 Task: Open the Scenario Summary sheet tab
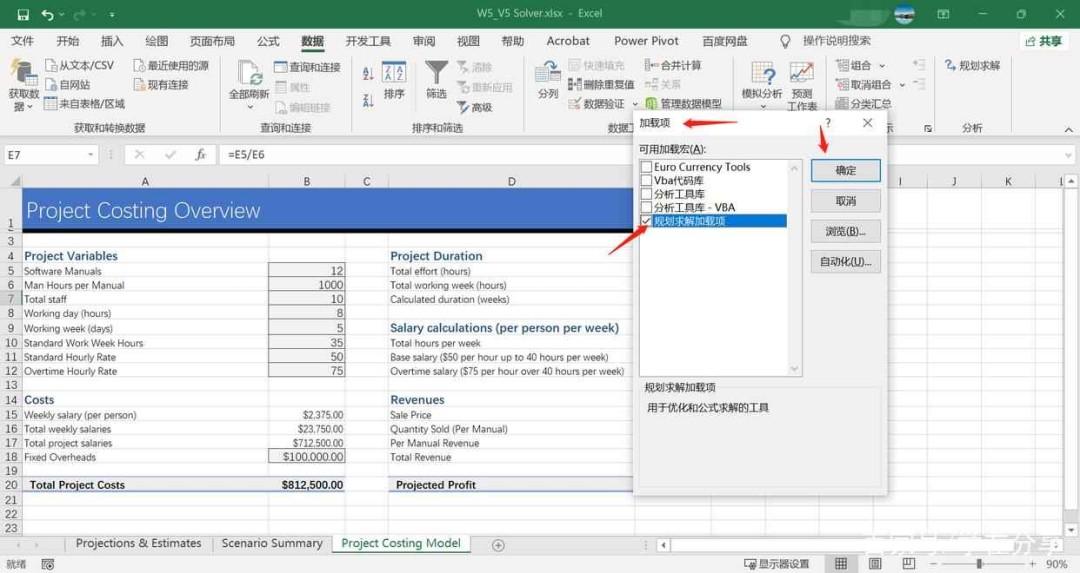(x=272, y=543)
